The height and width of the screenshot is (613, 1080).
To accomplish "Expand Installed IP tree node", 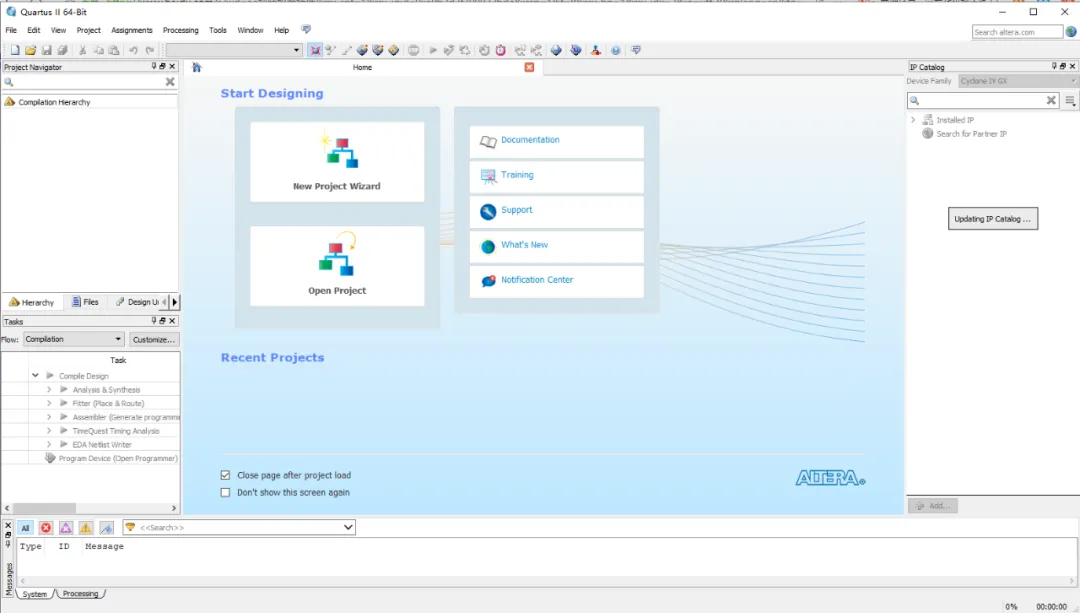I will click(x=913, y=120).
